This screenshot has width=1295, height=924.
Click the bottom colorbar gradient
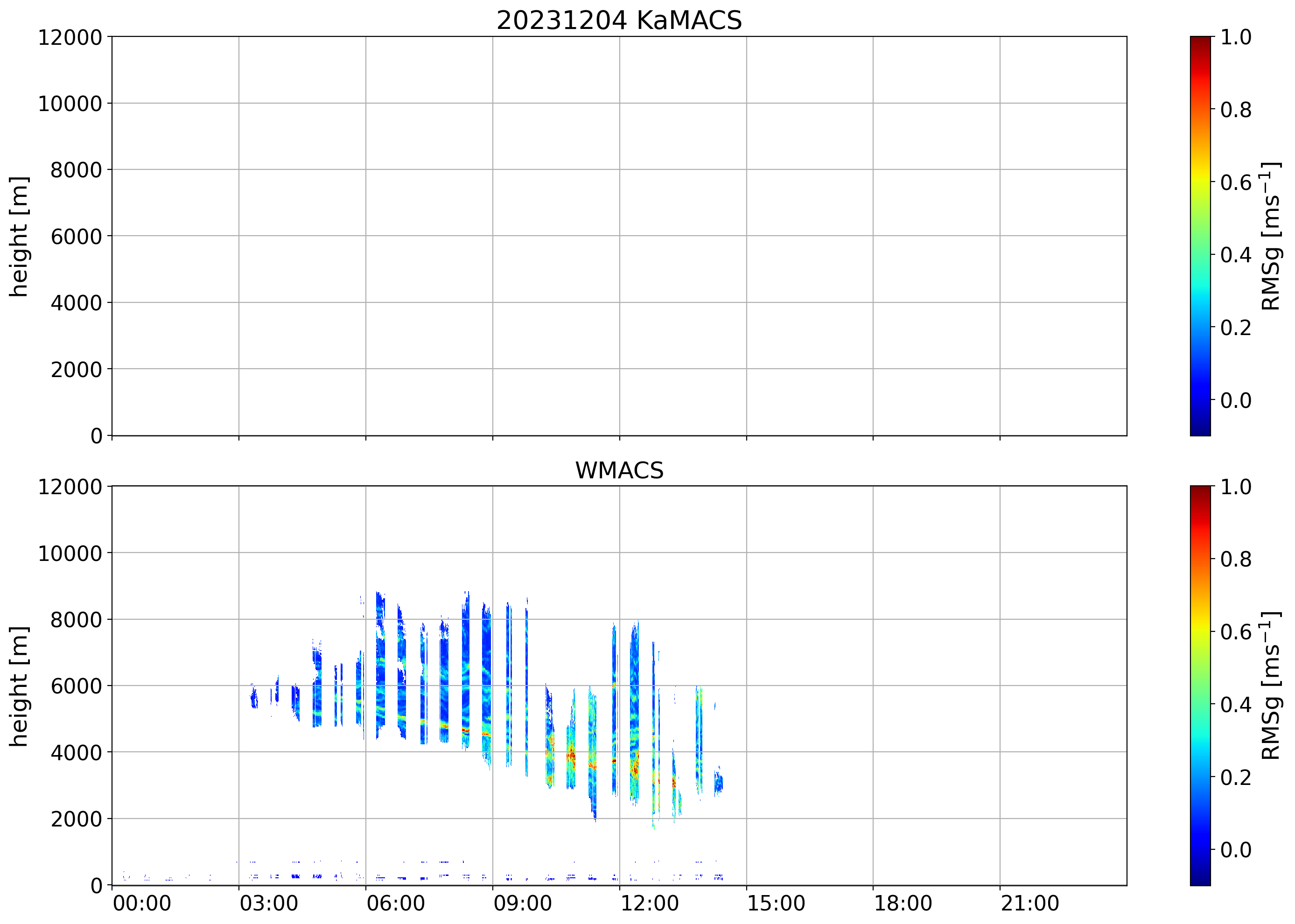tap(1200, 685)
